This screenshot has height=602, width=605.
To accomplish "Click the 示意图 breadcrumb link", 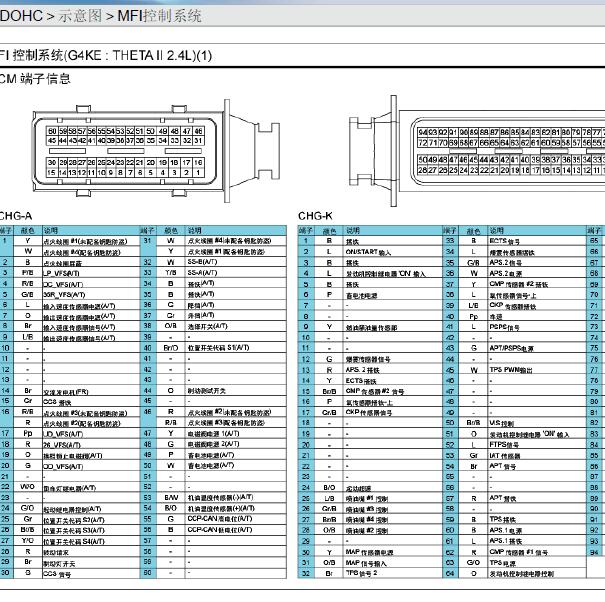I will click(x=80, y=16).
